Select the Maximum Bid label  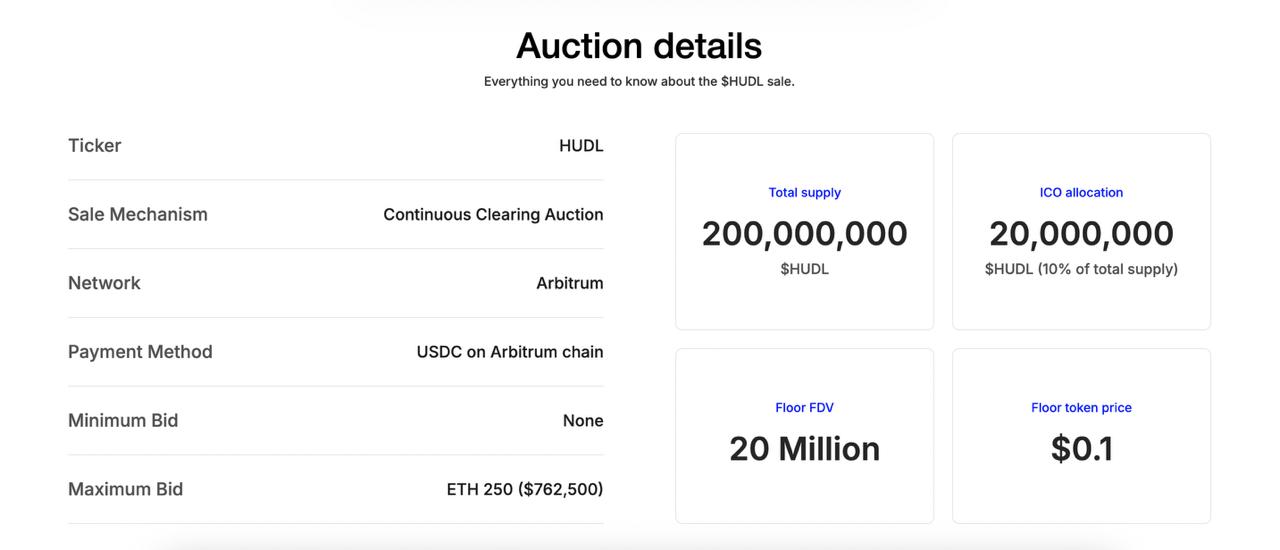point(125,490)
